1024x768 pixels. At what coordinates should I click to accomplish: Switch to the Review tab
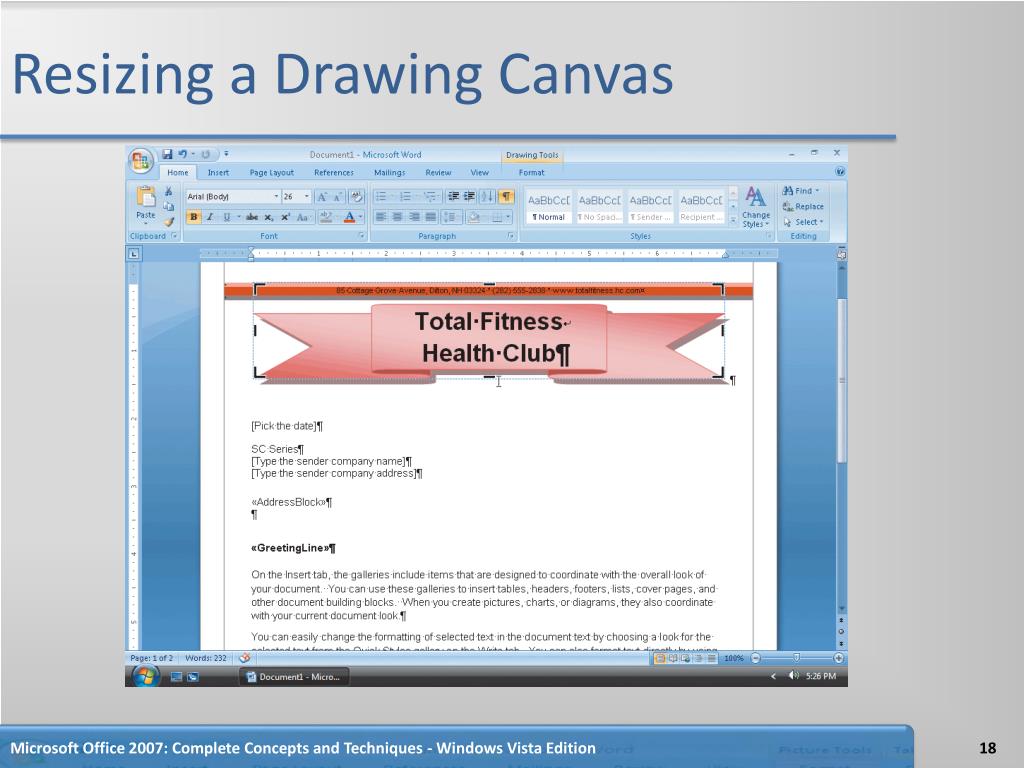click(438, 172)
